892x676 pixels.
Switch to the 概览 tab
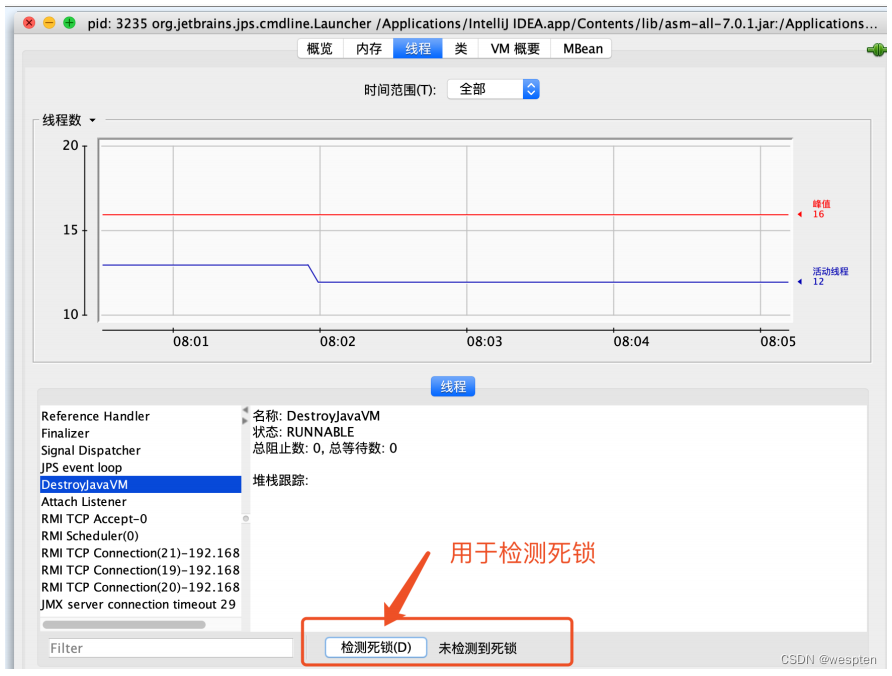[320, 49]
